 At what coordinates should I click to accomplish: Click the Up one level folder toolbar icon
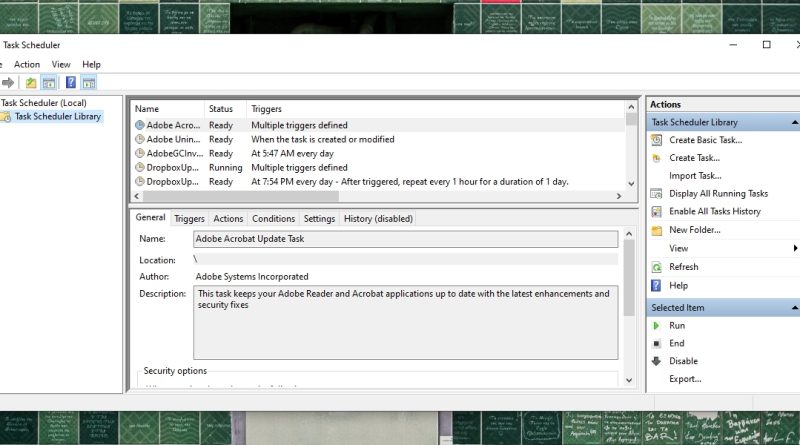31,83
